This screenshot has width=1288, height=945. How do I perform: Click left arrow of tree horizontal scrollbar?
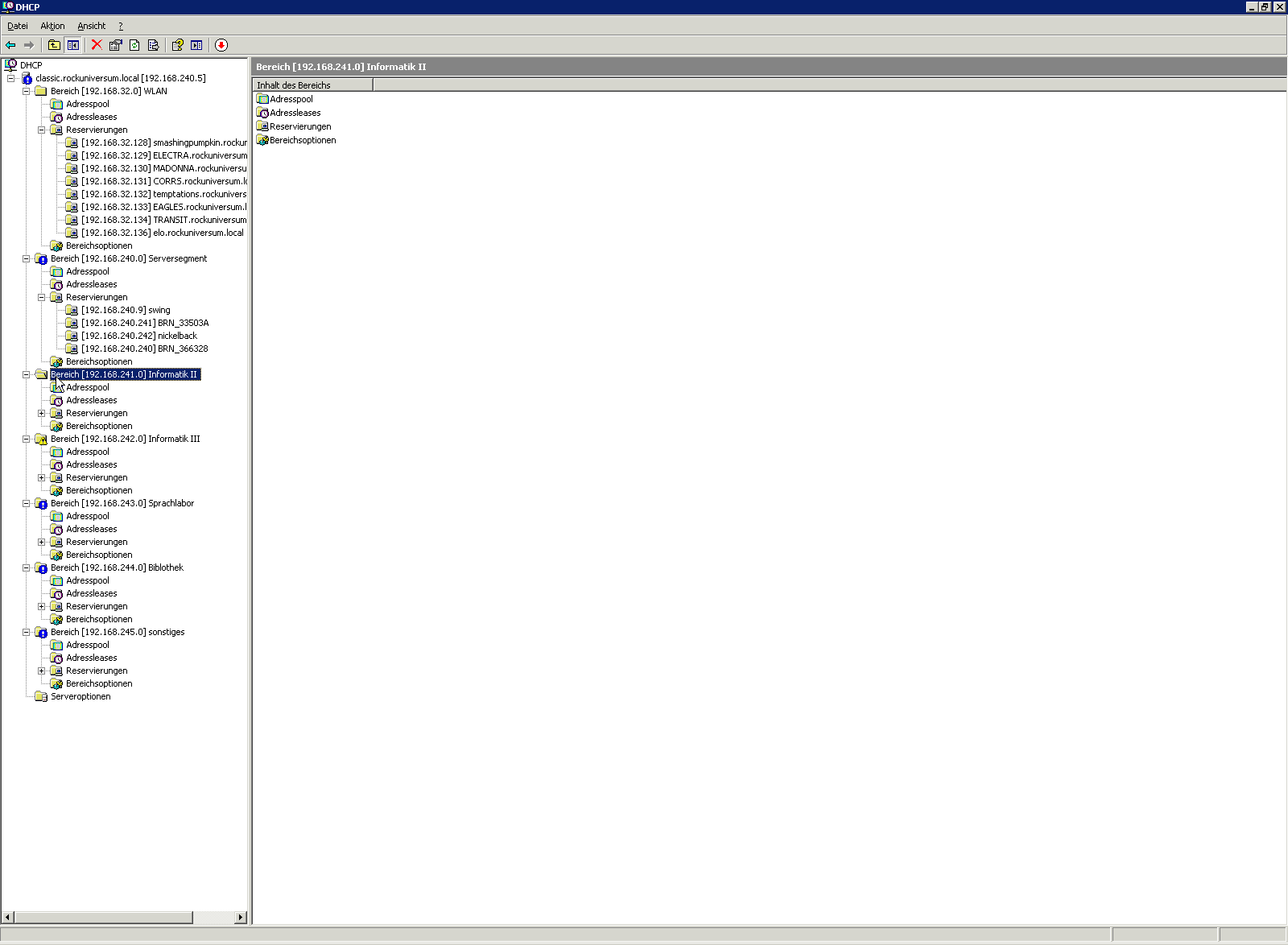tap(8, 918)
